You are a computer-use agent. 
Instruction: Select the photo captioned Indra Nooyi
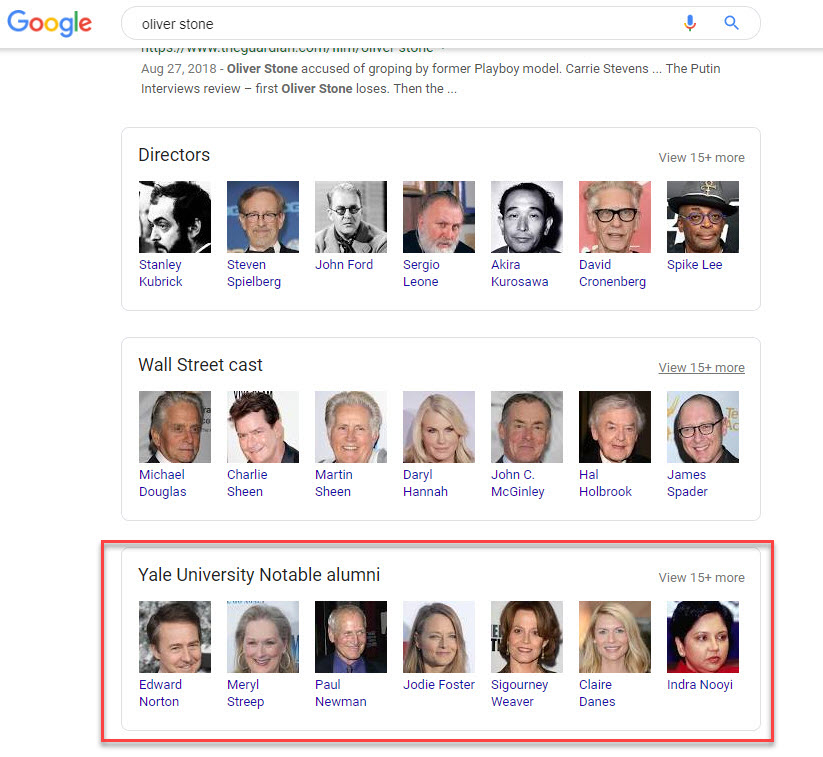click(x=702, y=637)
